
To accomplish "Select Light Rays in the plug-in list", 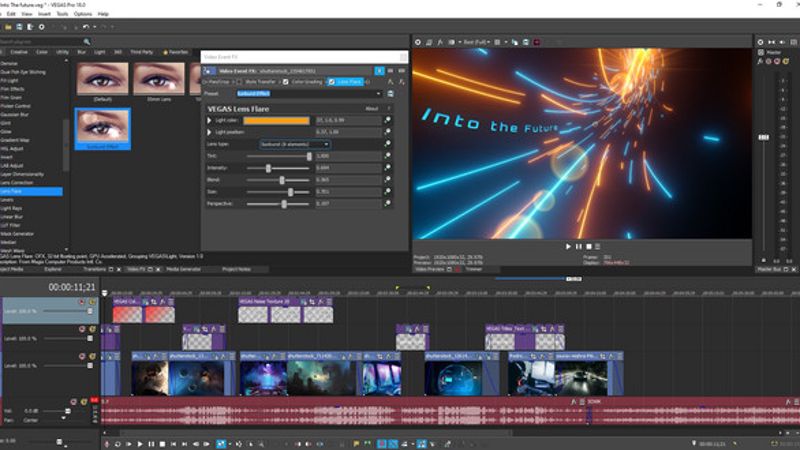I will coord(11,208).
